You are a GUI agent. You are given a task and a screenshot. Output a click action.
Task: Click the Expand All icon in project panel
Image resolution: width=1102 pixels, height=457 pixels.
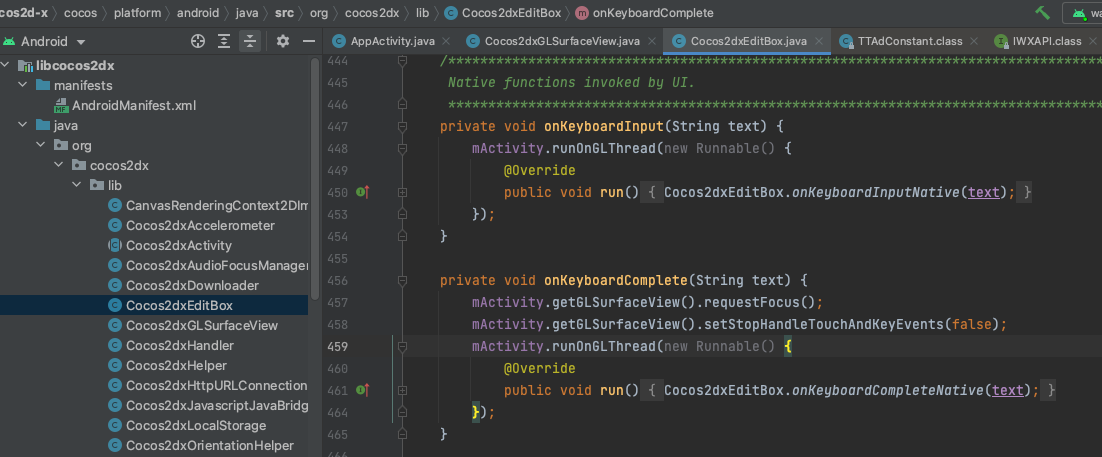coord(223,41)
